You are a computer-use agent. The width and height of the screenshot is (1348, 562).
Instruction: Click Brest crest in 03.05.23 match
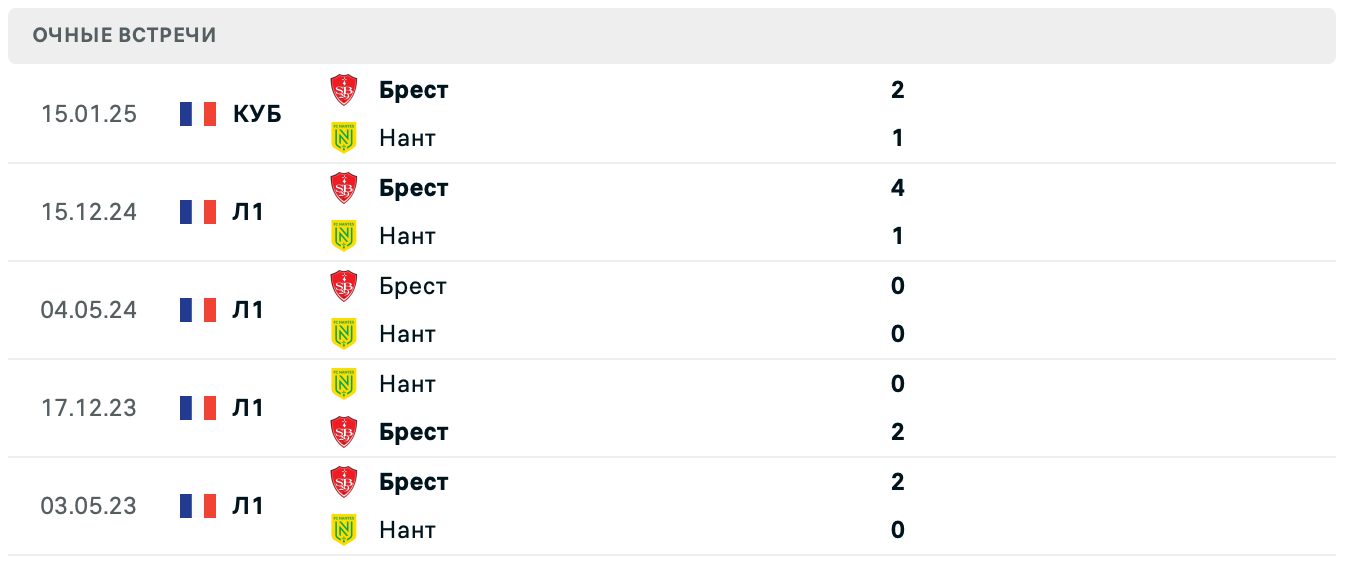[344, 482]
